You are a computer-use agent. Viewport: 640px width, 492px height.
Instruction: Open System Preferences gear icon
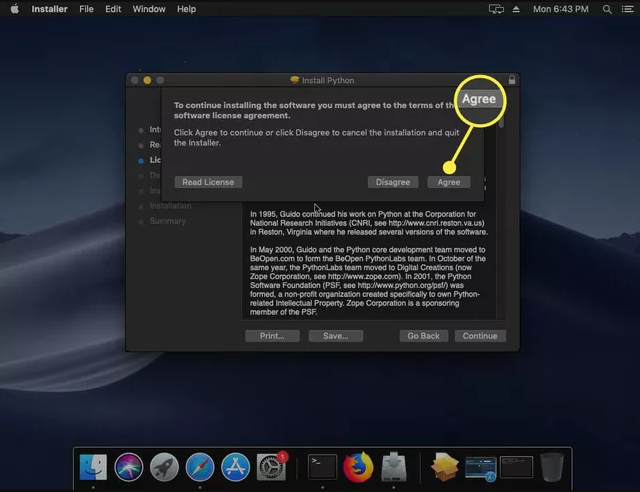click(x=271, y=467)
